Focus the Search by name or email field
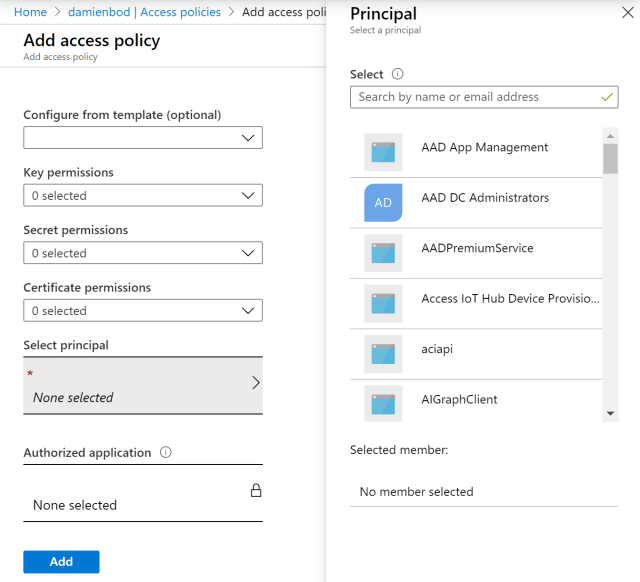Image resolution: width=640 pixels, height=582 pixels. click(475, 97)
